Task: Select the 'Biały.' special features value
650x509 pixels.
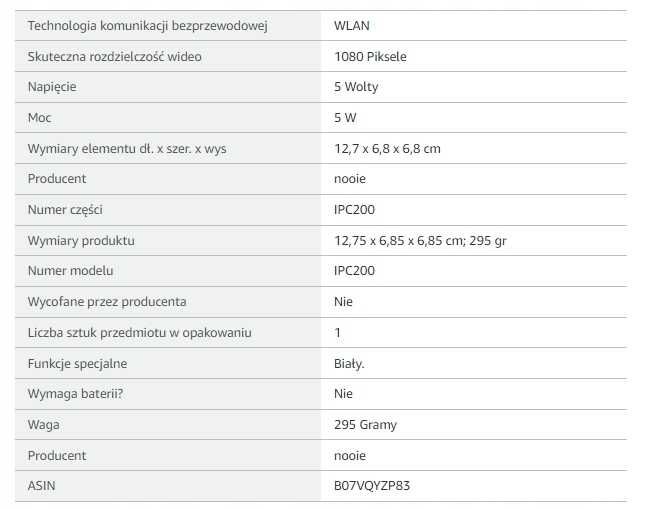Action: click(349, 363)
